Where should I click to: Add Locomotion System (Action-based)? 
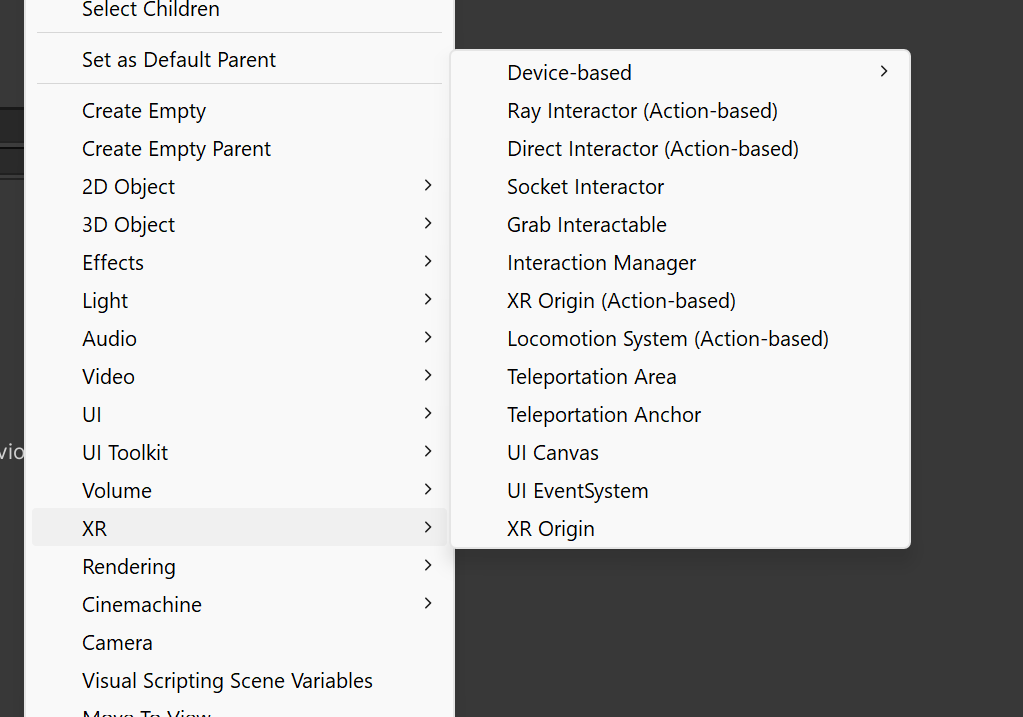pyautogui.click(x=667, y=339)
